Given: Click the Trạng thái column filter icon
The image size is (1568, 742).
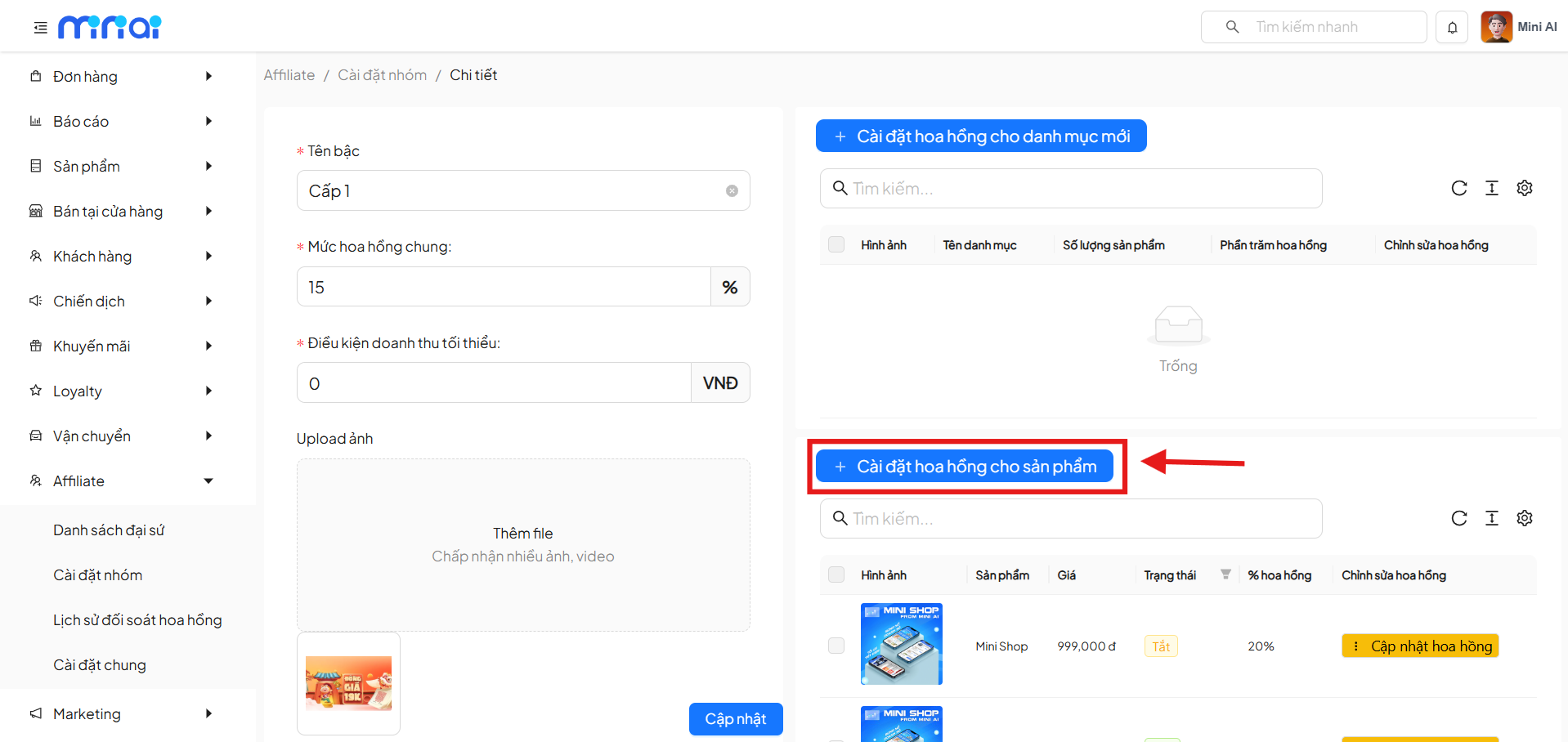Looking at the screenshot, I should [x=1225, y=574].
